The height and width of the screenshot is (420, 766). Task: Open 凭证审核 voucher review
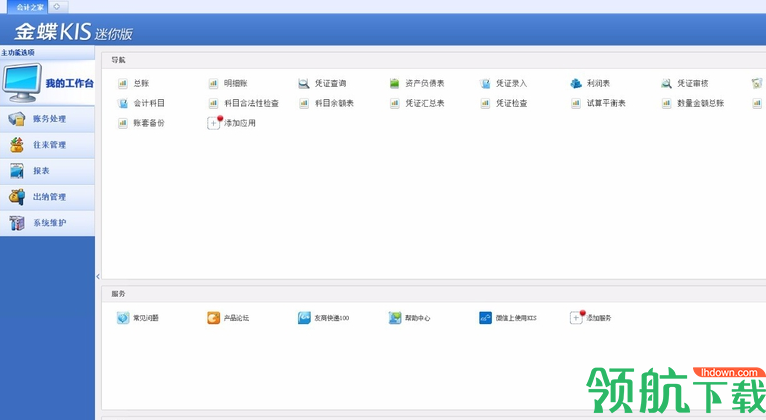(x=684, y=84)
